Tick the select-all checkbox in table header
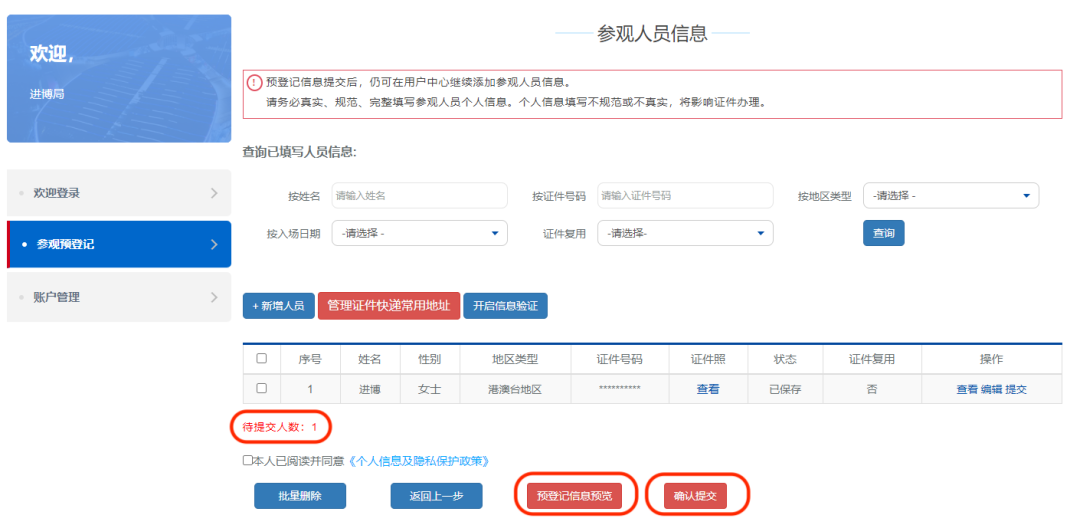 pyautogui.click(x=262, y=358)
